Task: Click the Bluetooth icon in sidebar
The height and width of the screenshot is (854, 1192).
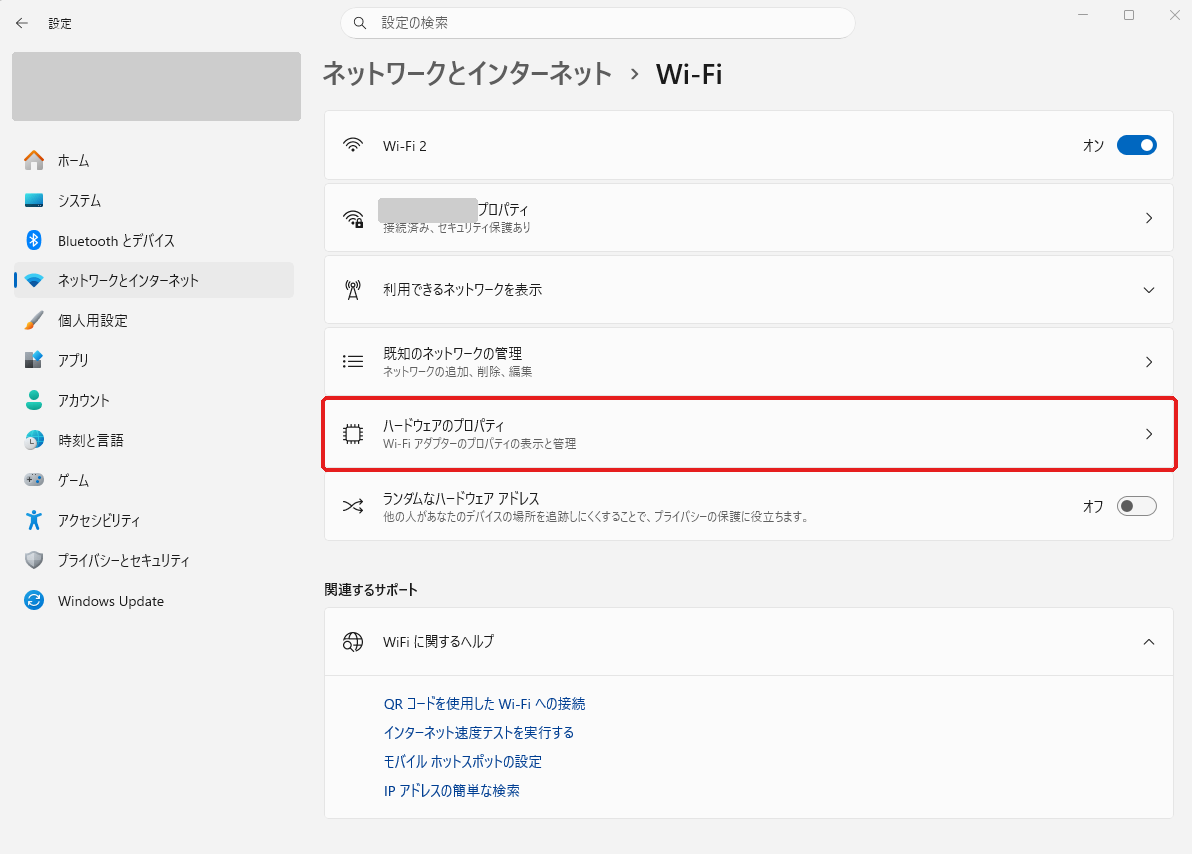Action: pyautogui.click(x=33, y=240)
